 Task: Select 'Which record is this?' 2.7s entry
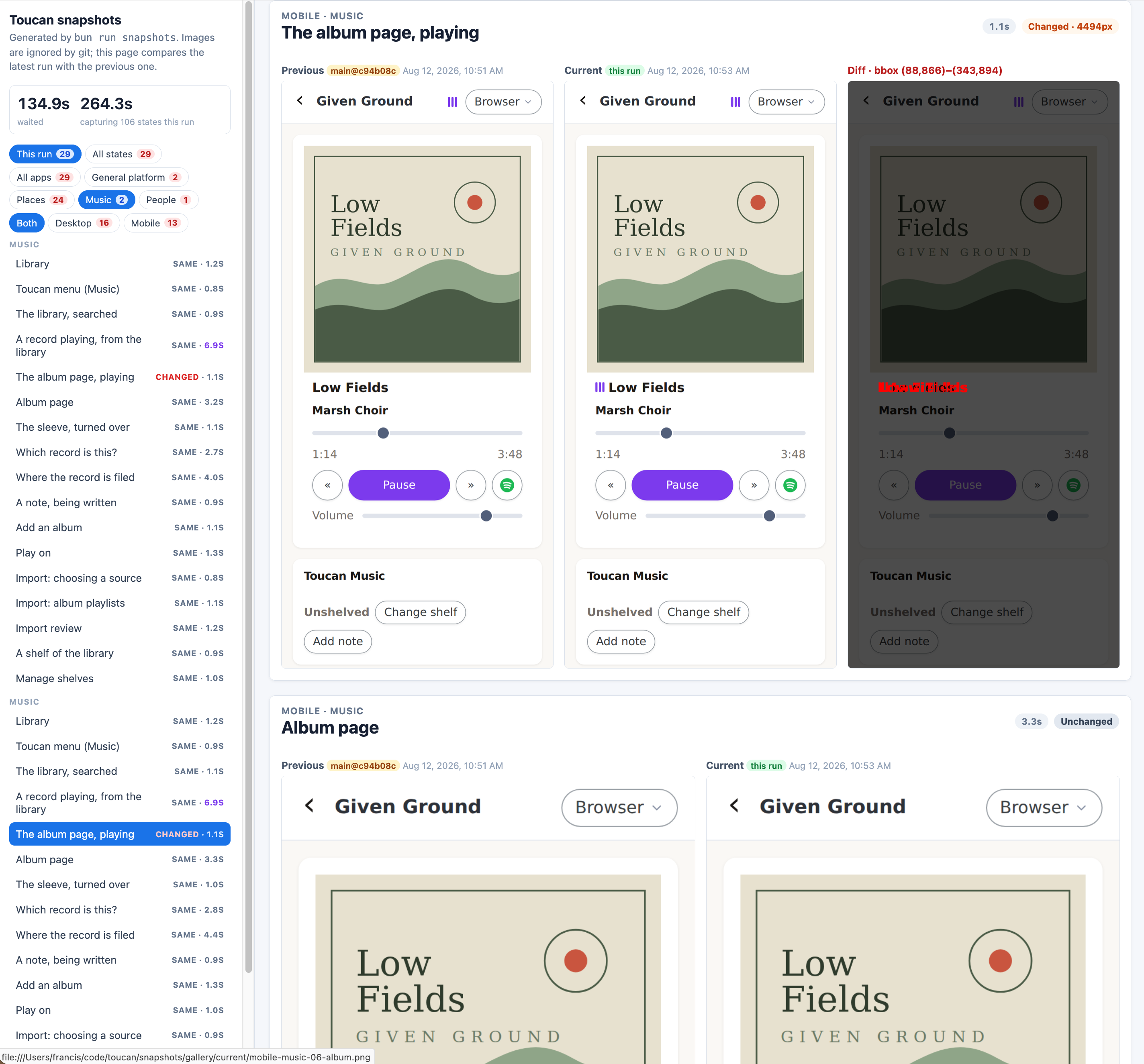click(x=120, y=452)
